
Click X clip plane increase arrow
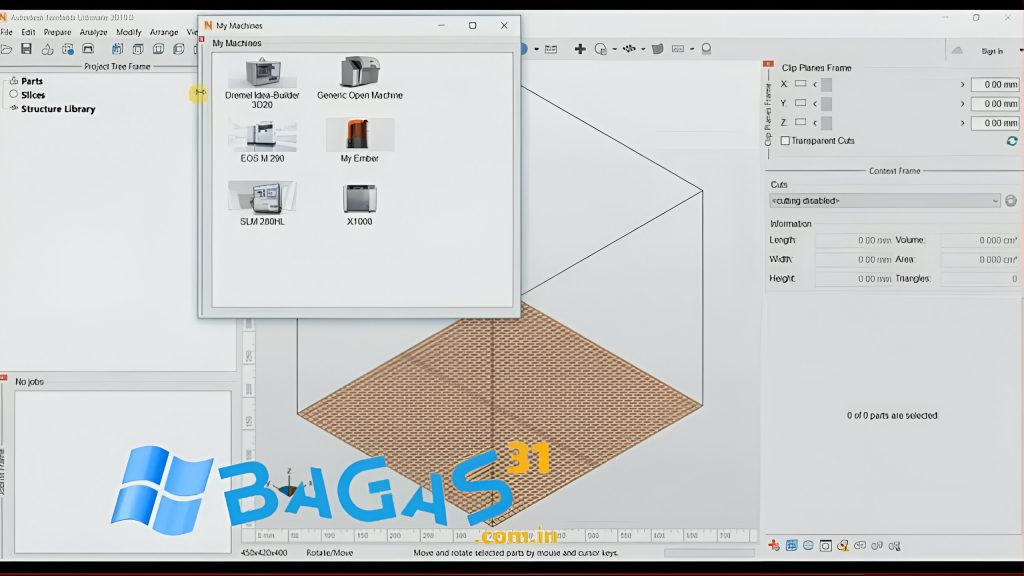coord(962,84)
